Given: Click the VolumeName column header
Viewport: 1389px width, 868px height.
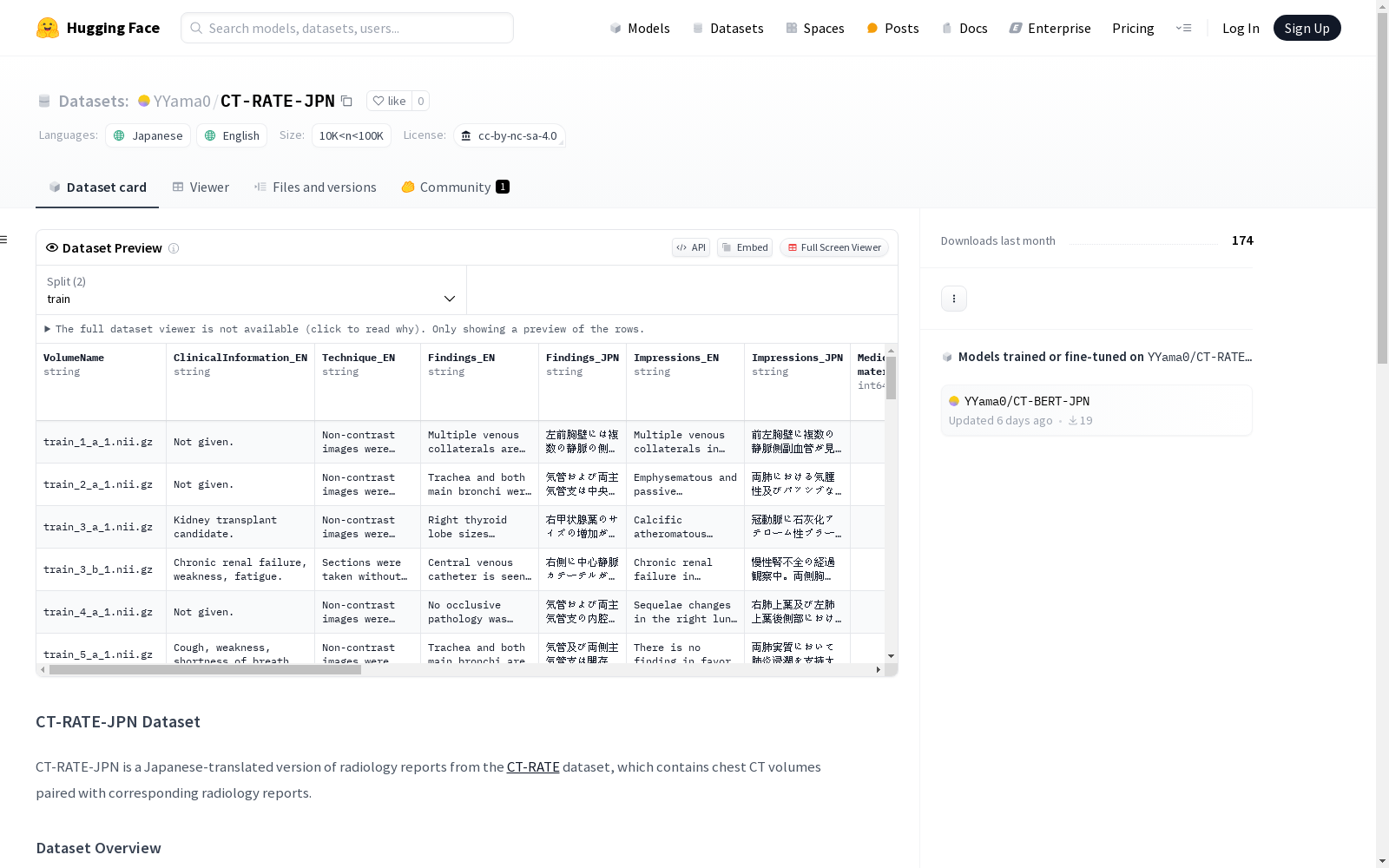Looking at the screenshot, I should click(x=101, y=382).
